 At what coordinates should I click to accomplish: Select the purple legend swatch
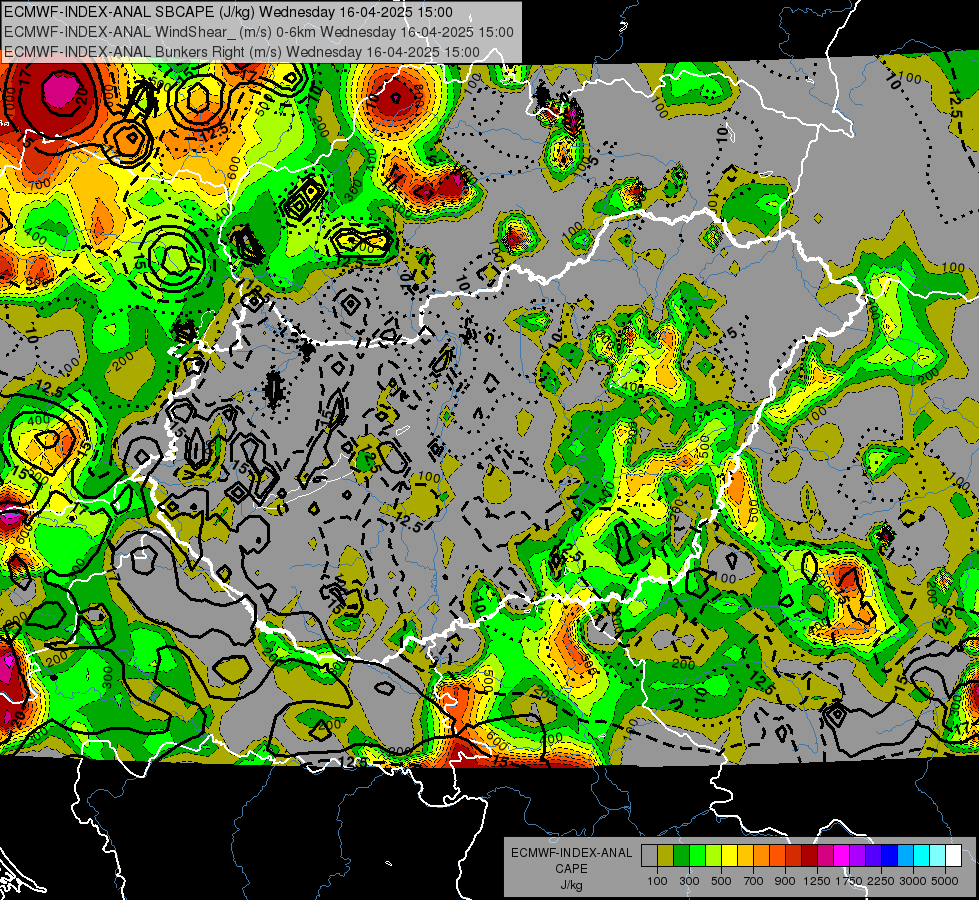[857, 856]
